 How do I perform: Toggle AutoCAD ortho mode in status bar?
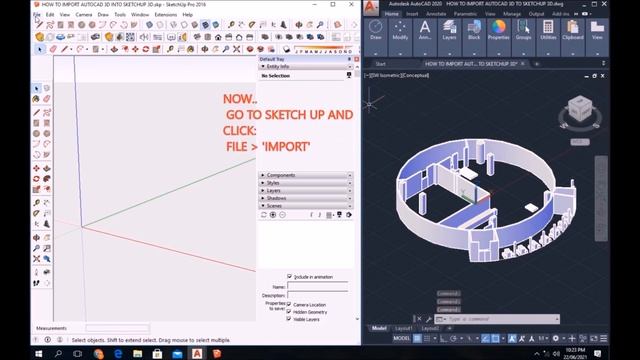point(443,338)
